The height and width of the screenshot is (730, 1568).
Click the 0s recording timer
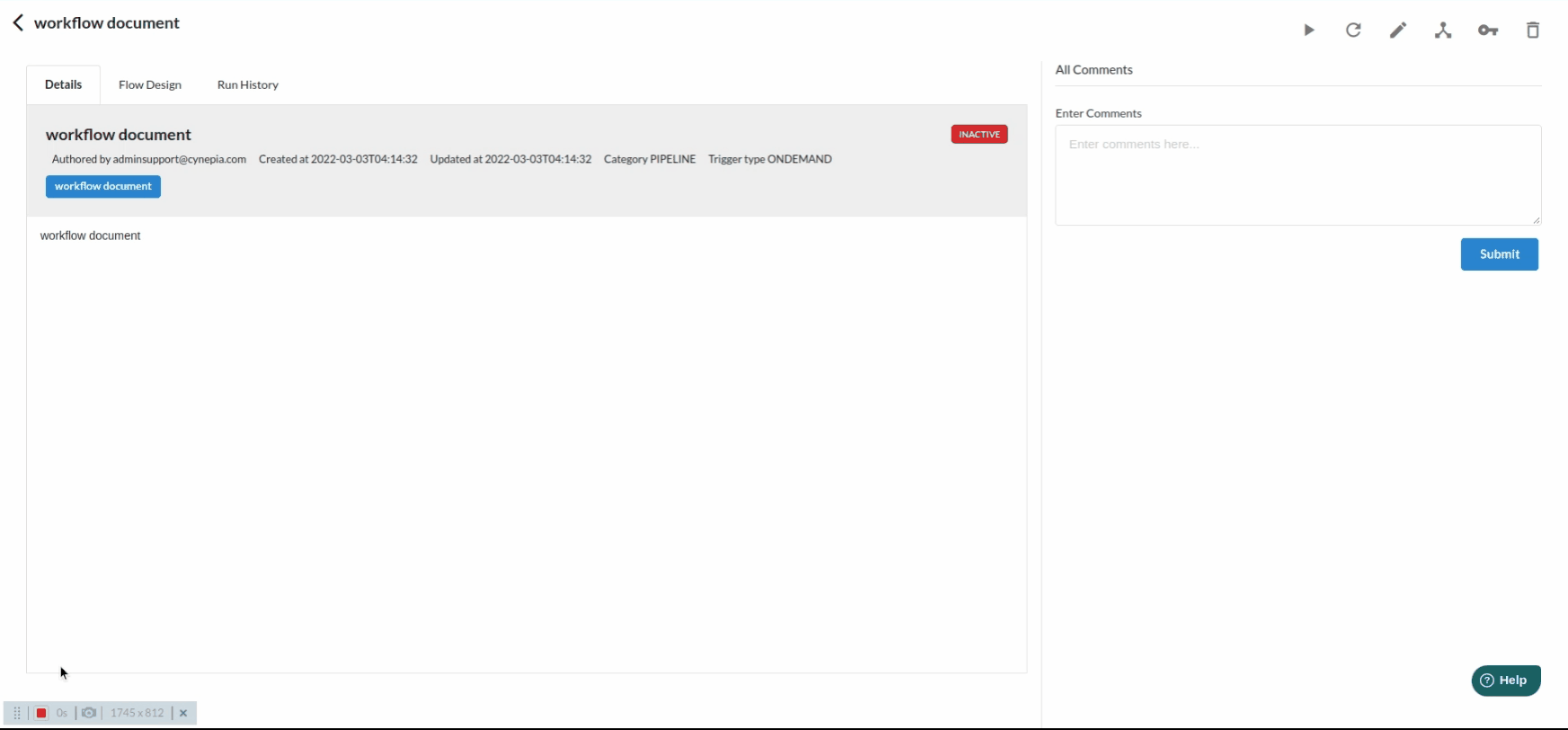[x=62, y=713]
